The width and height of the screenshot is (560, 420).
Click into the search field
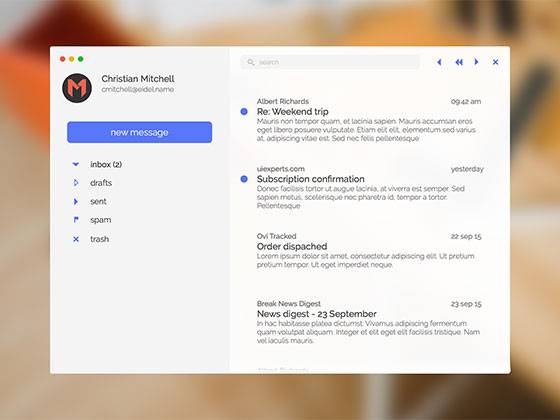click(x=330, y=62)
